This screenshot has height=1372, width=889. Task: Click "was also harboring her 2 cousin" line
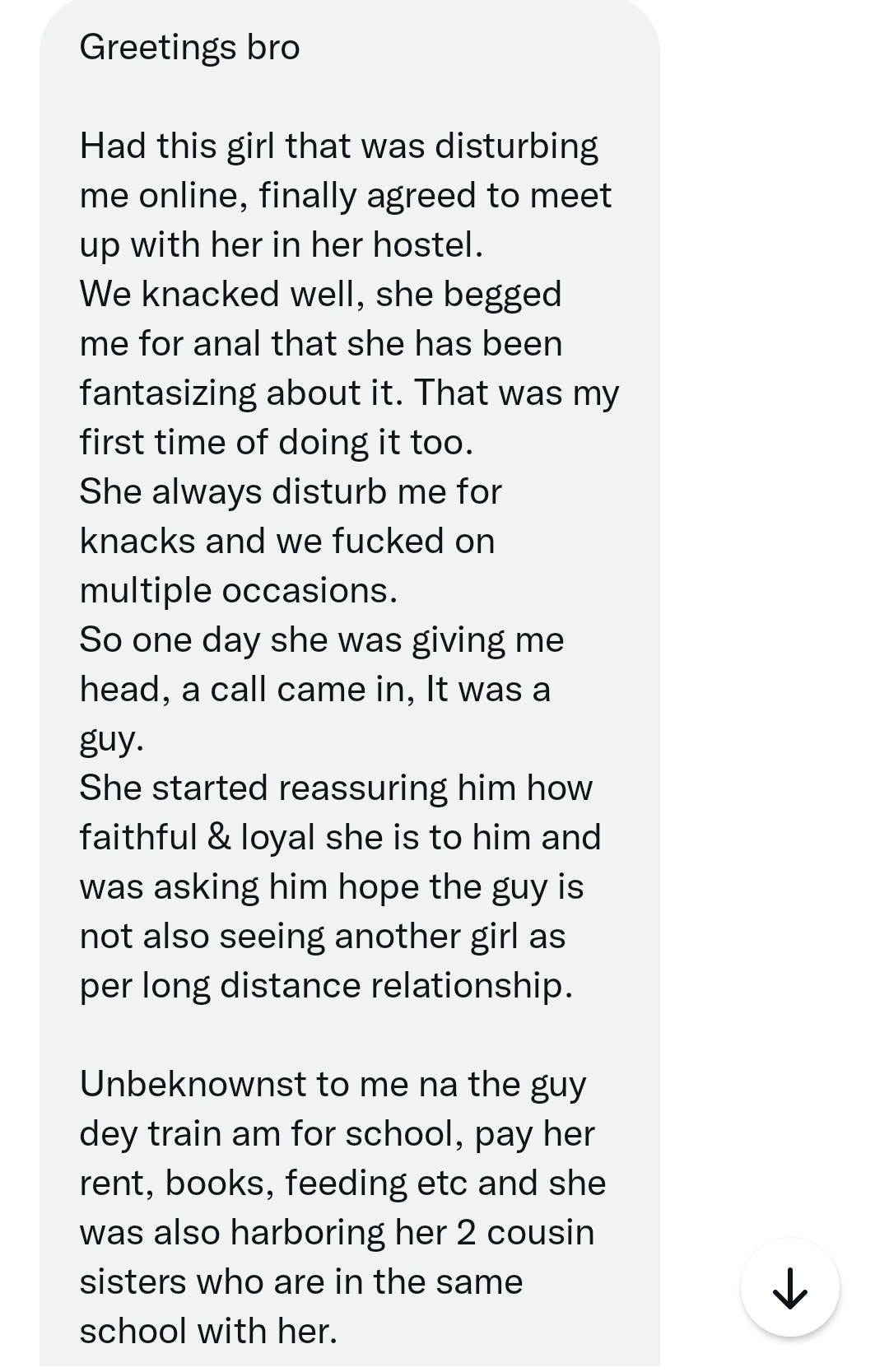[x=337, y=1232]
